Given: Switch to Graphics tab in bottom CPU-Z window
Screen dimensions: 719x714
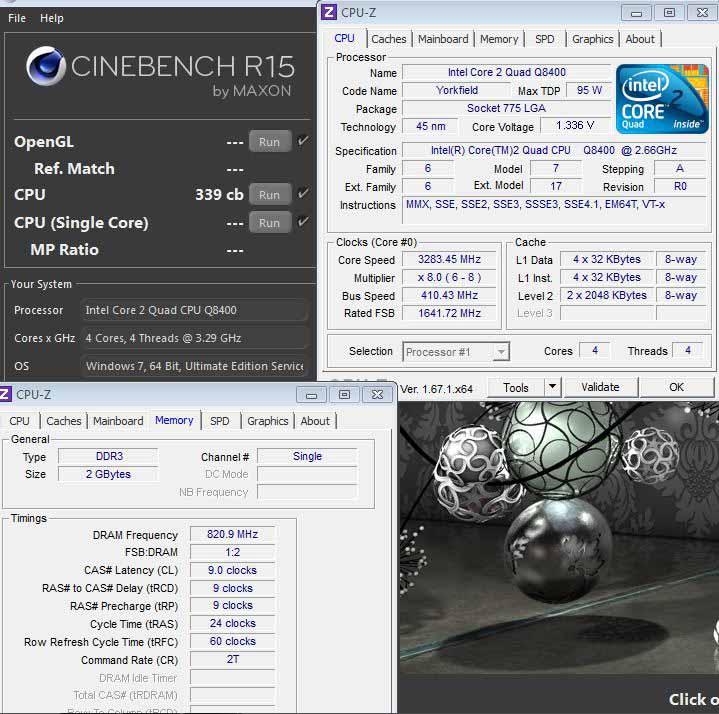Looking at the screenshot, I should pos(267,421).
